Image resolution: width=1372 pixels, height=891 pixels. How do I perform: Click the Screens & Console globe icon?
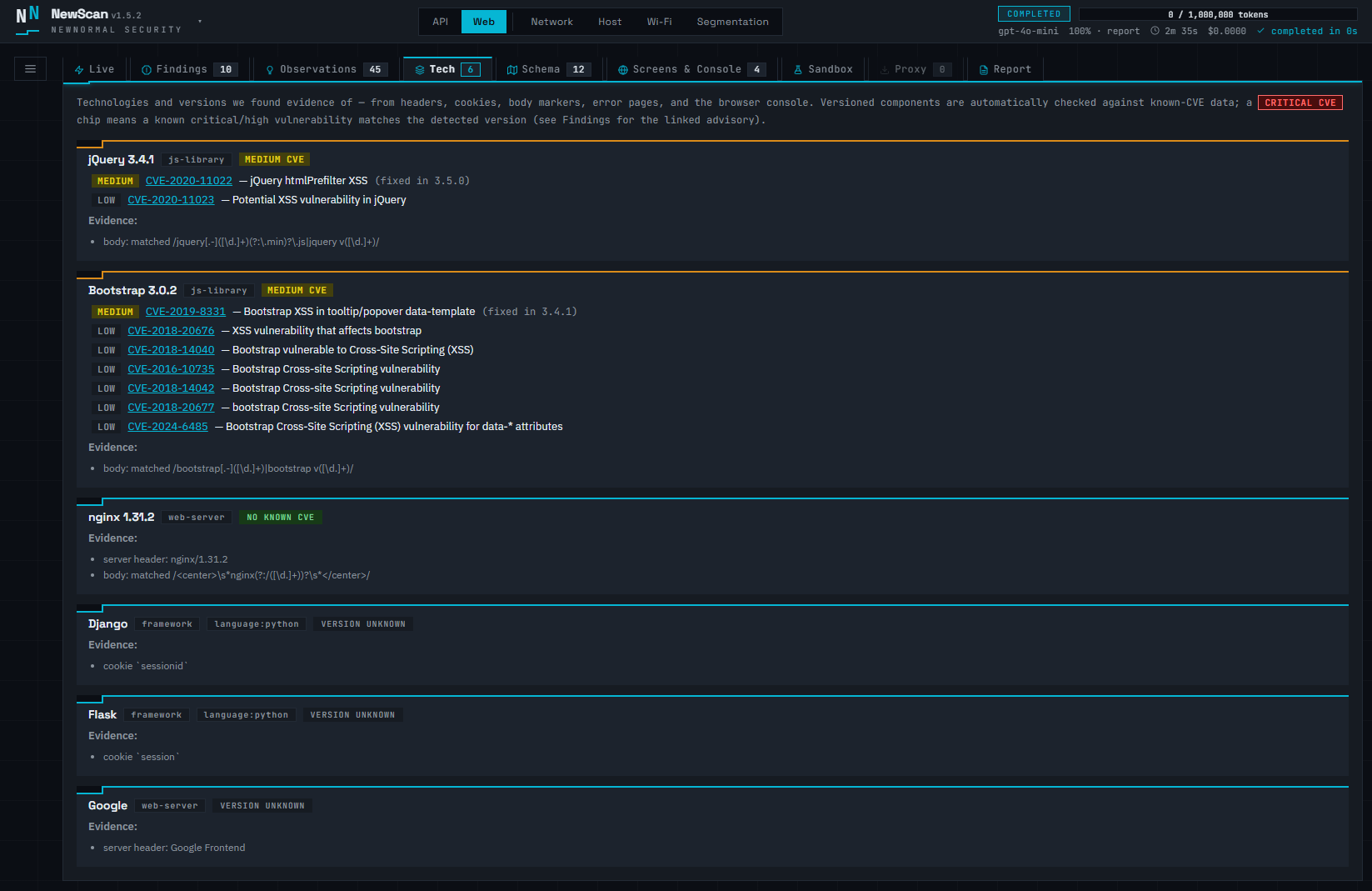coord(623,70)
